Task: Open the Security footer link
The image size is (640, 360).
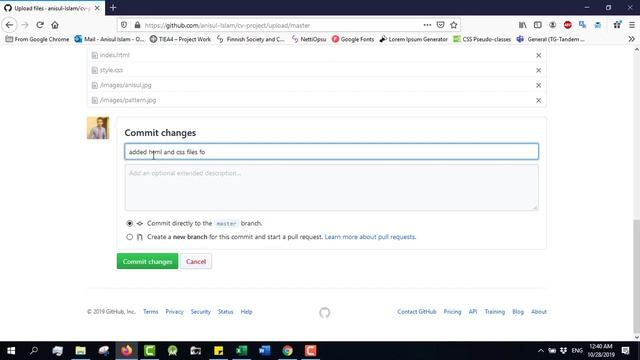Action: pyautogui.click(x=200, y=311)
